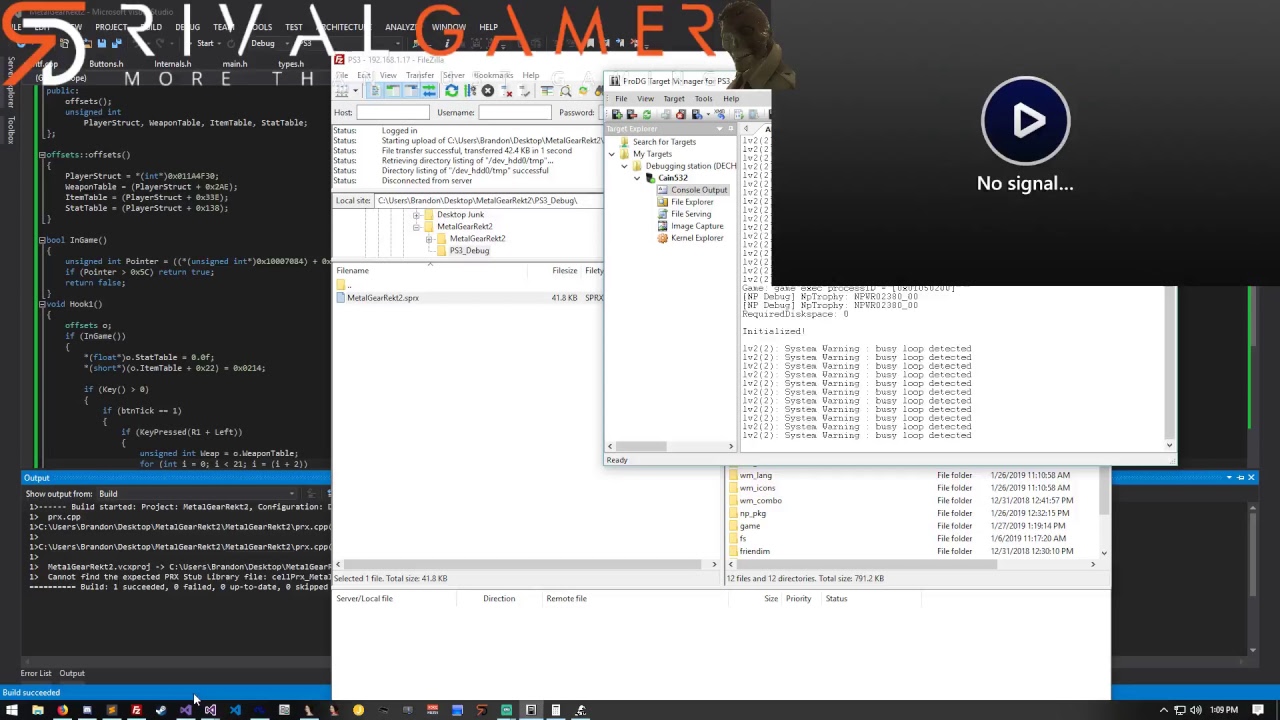This screenshot has height=720, width=1280.
Task: Click the Windows Start button
Action: pyautogui.click(x=12, y=711)
